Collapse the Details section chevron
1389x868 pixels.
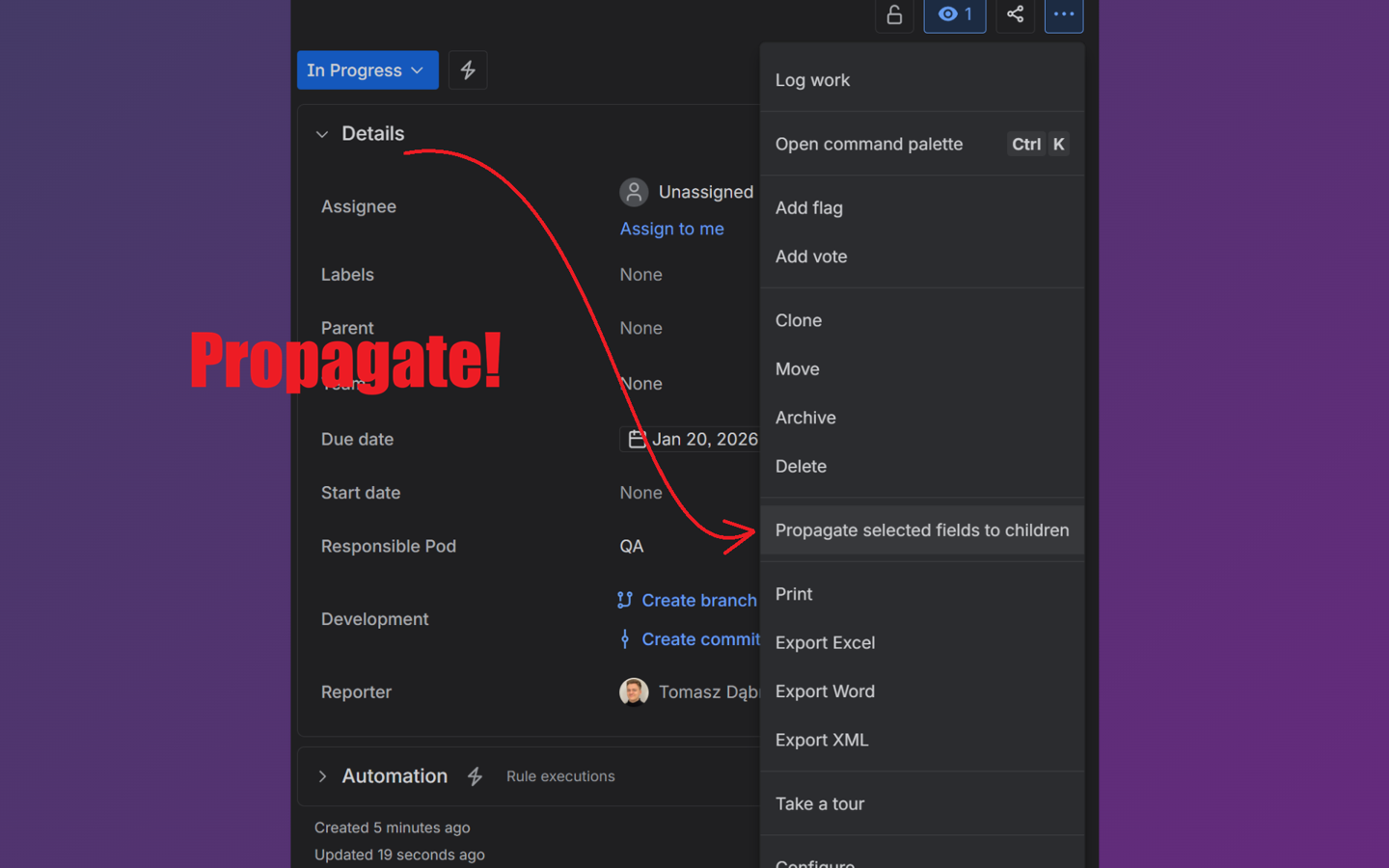click(322, 134)
